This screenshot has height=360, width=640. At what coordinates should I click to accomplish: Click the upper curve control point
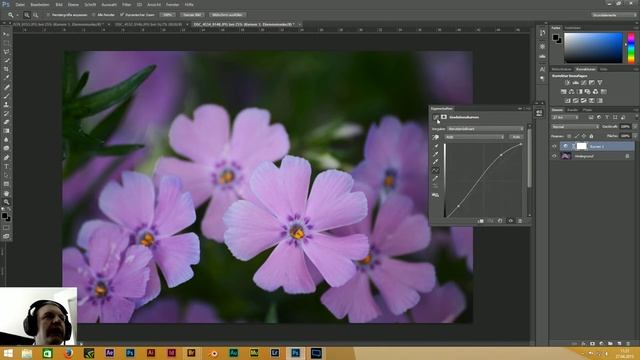coord(501,155)
